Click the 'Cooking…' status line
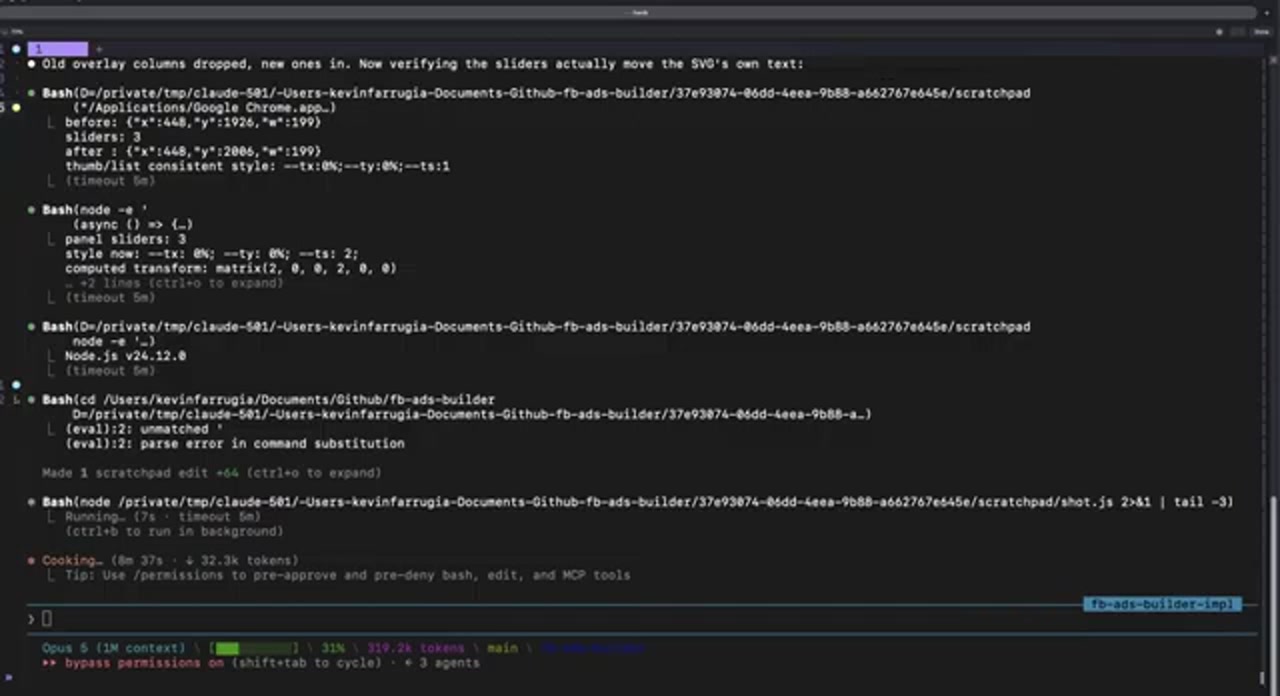The image size is (1280, 696). (x=170, y=560)
